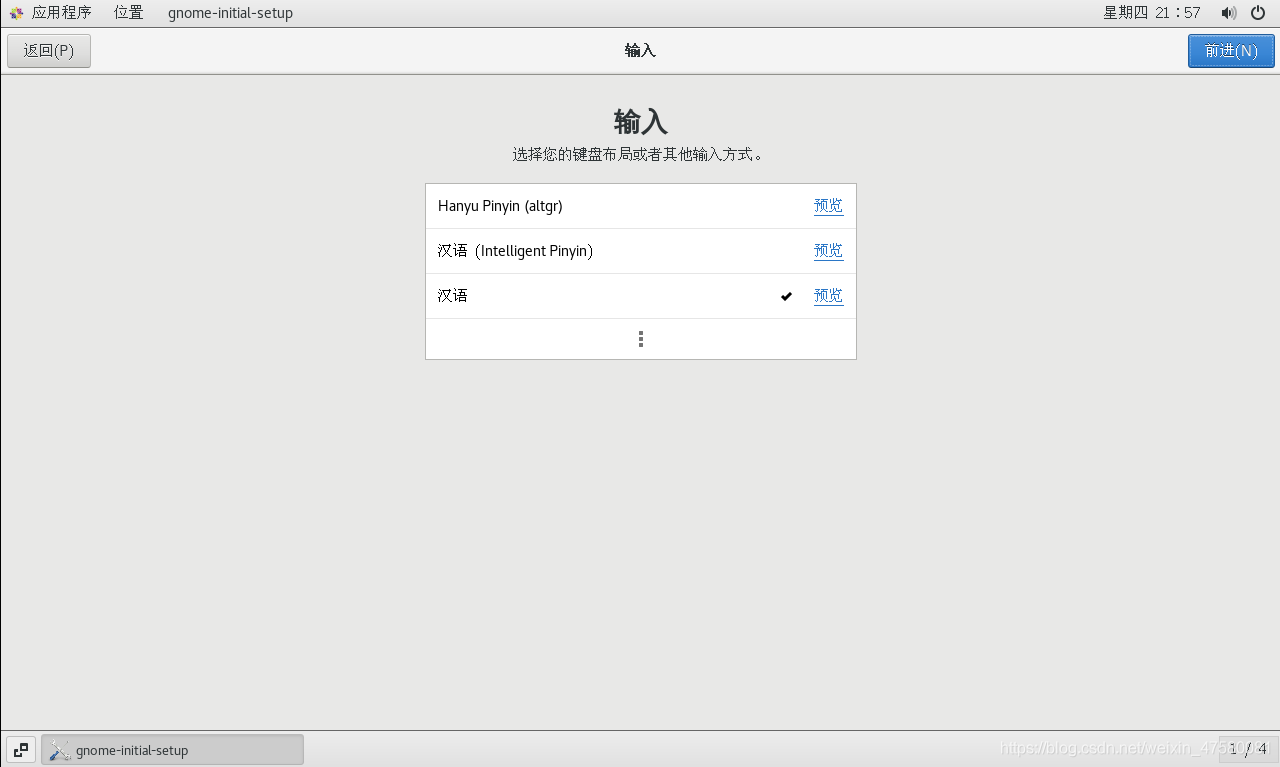Click the clock 星期四 21:57
The height and width of the screenshot is (767, 1280).
pos(1152,13)
